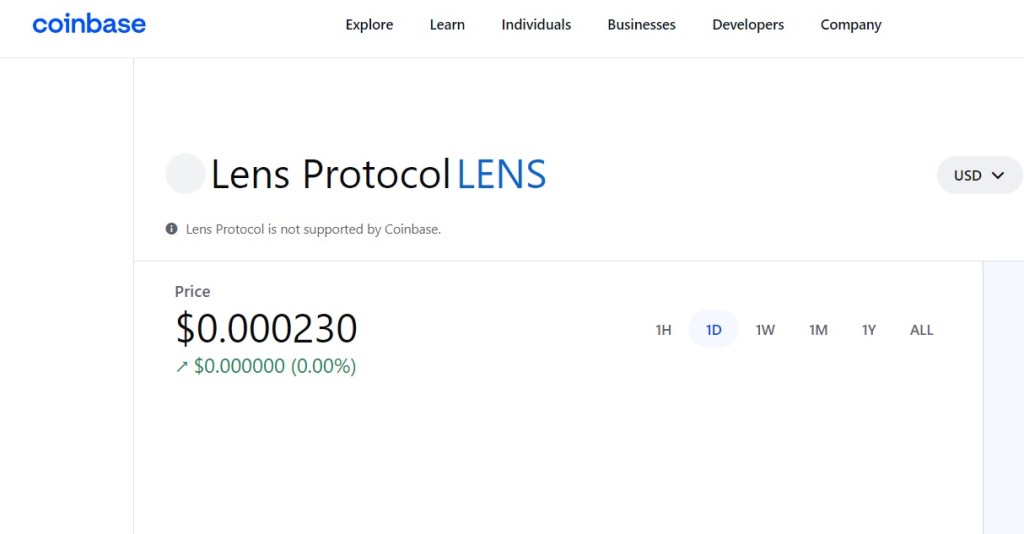Click the chevron arrow on USD selector
This screenshot has width=1024, height=534.
click(998, 175)
